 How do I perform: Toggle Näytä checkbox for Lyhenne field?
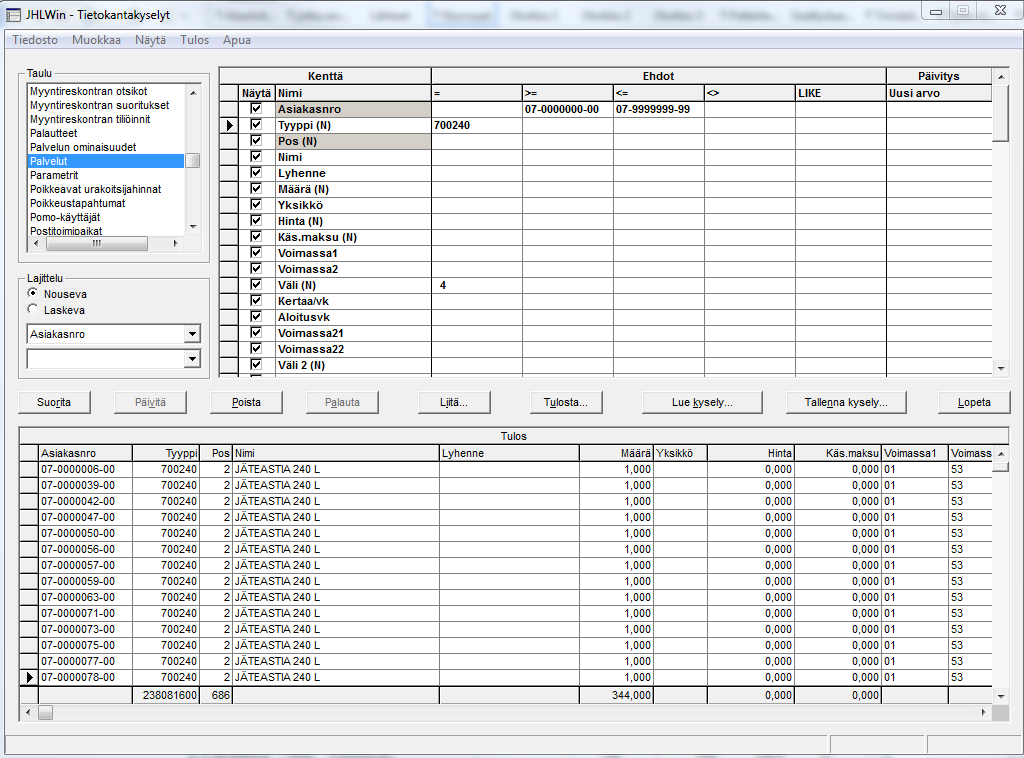point(256,173)
